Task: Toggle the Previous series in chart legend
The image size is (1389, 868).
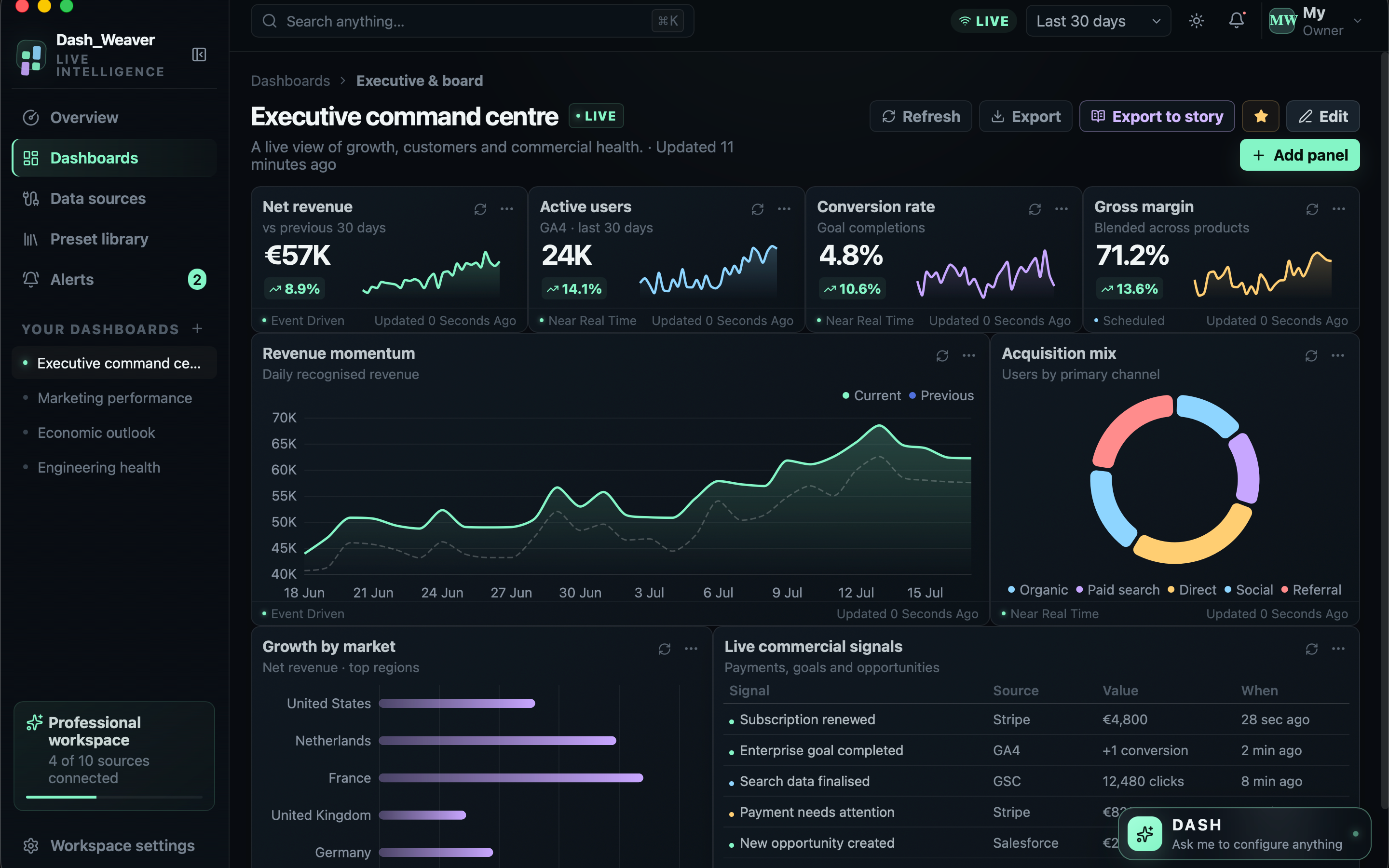Action: click(941, 395)
